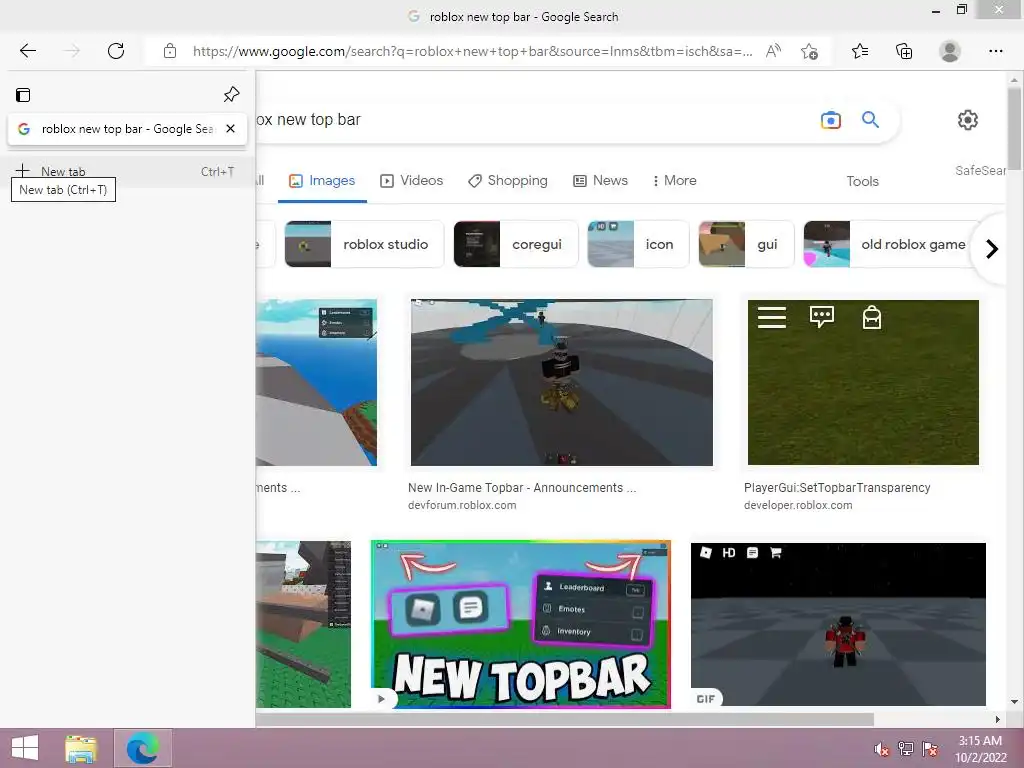The width and height of the screenshot is (1024, 768).
Task: Filter by coregui chip
Action: pos(515,244)
